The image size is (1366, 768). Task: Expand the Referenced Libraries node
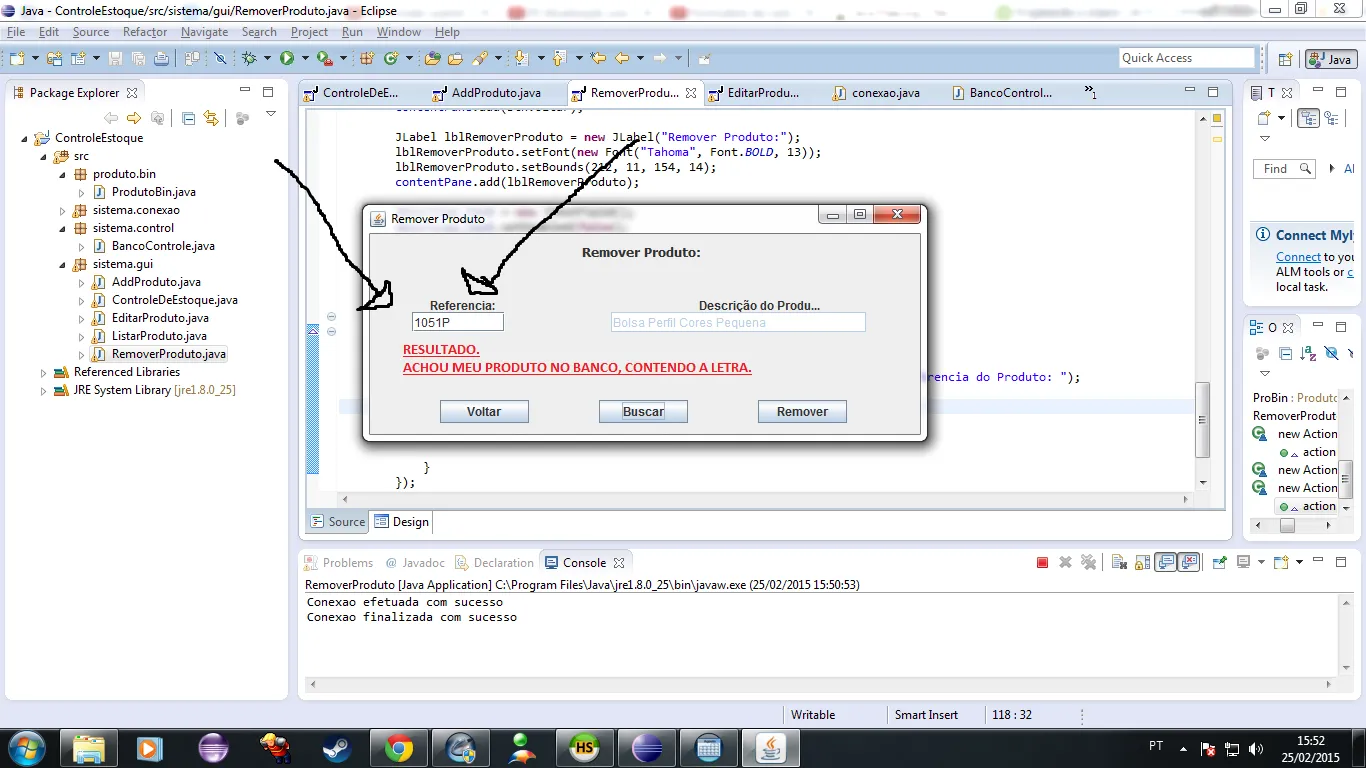pos(43,372)
